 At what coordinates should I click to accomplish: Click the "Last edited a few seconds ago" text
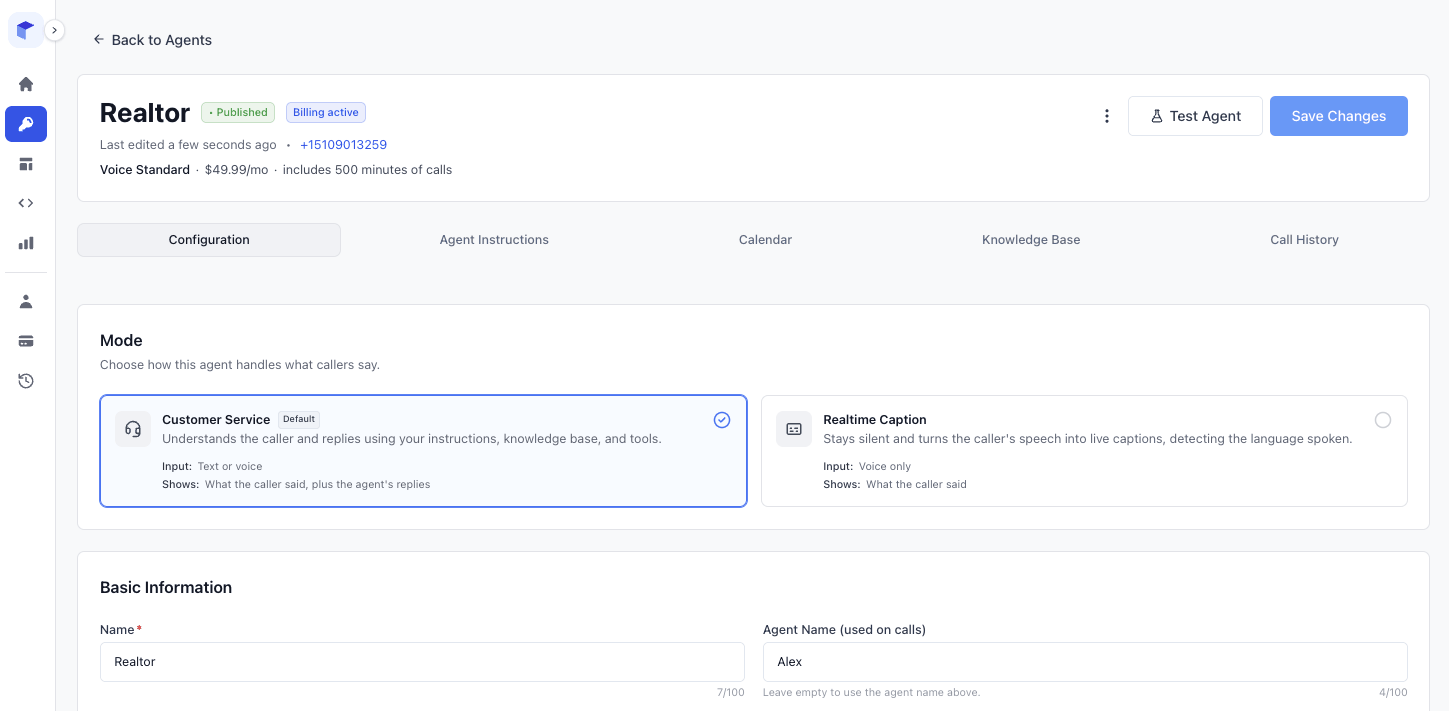(188, 145)
